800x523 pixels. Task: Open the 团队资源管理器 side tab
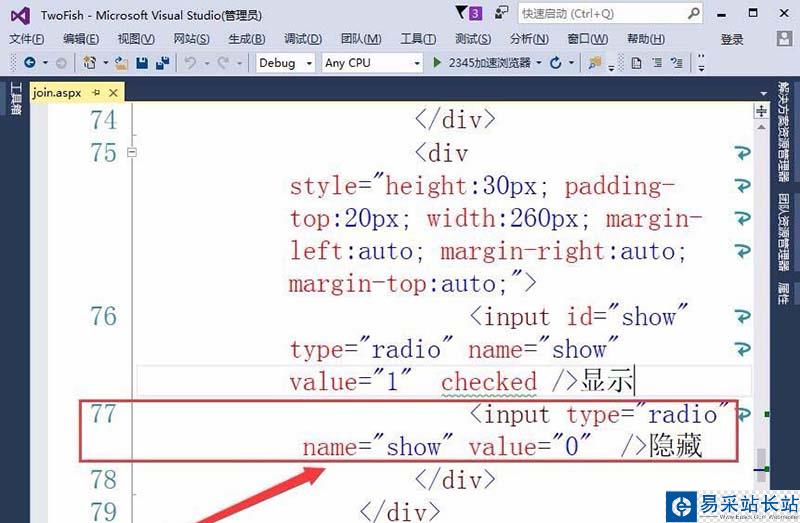click(783, 232)
